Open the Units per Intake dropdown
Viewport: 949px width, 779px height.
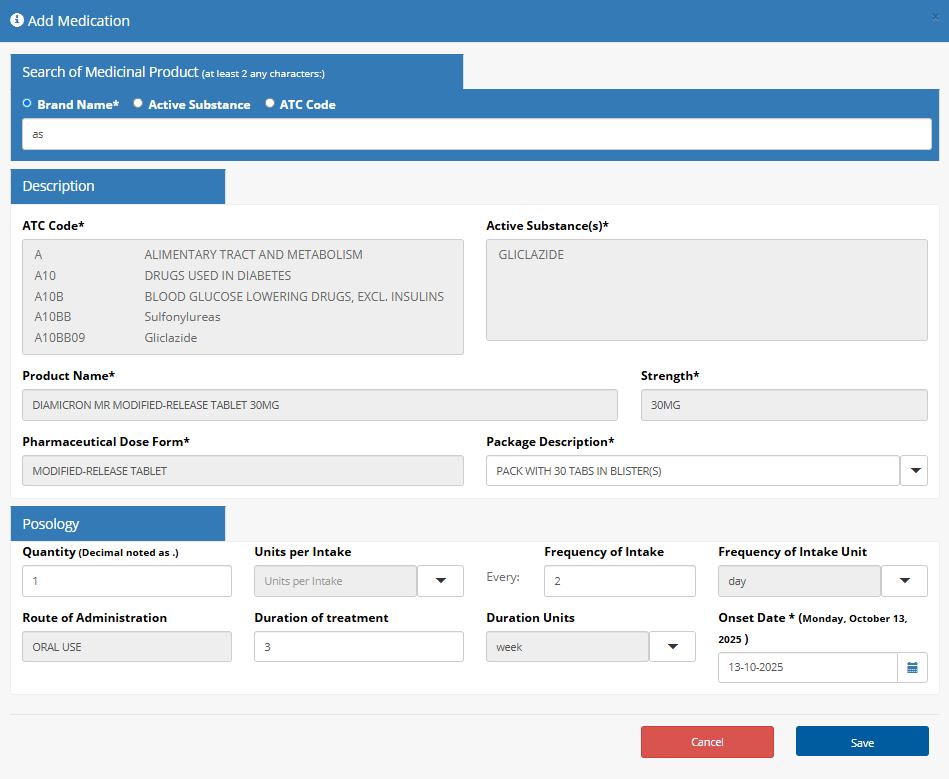pos(440,581)
